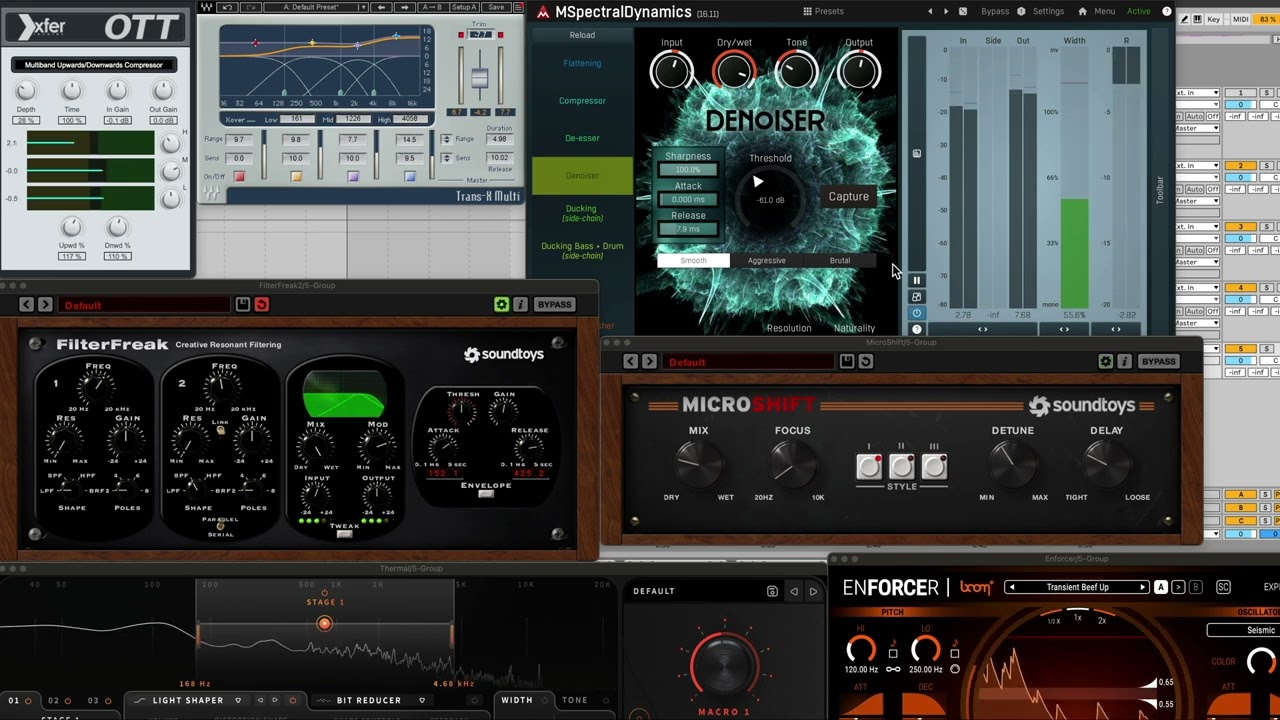This screenshot has width=1280, height=720.
Task: Choose Brutal denoiser mode
Action: click(840, 261)
